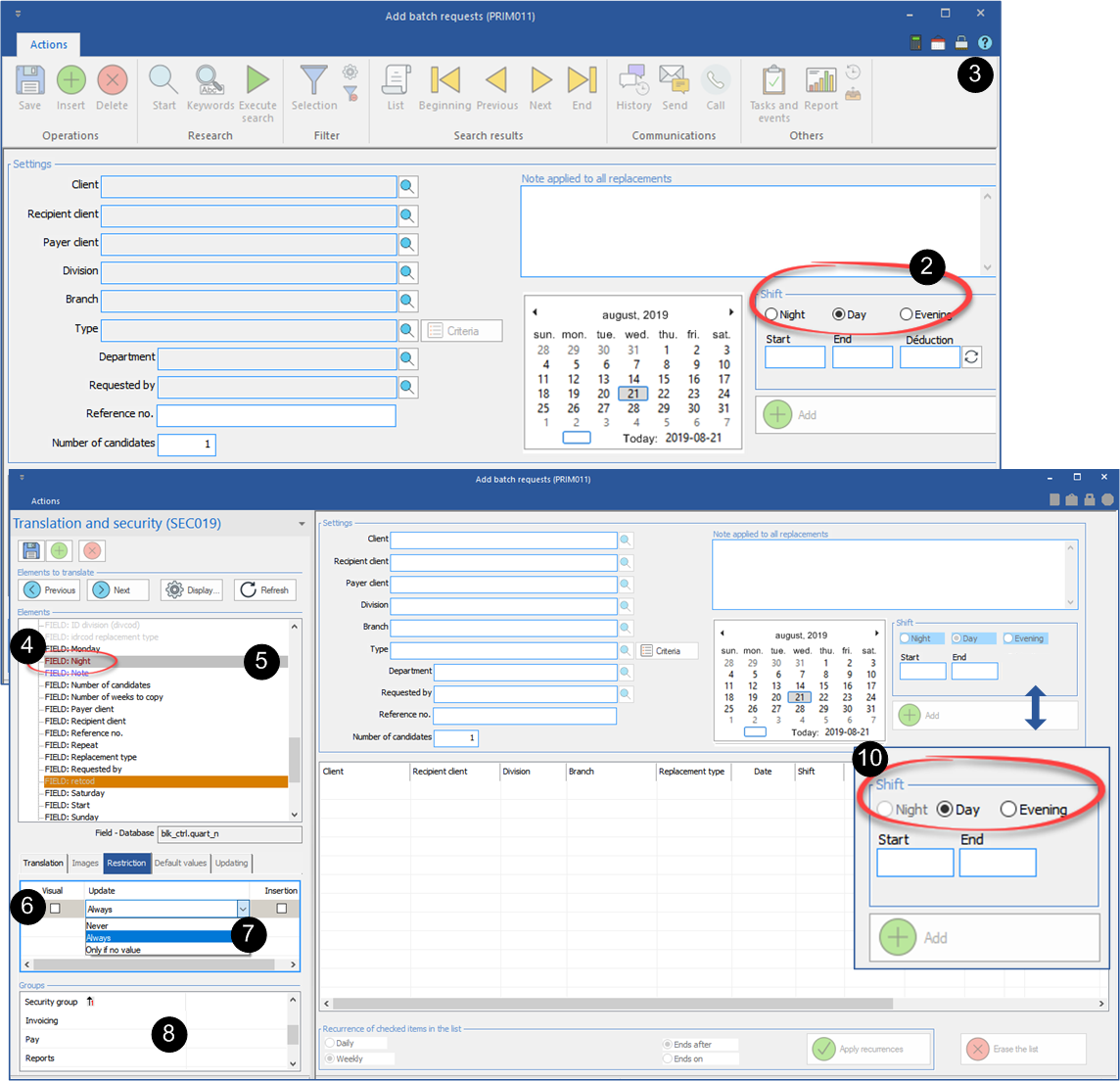The width and height of the screenshot is (1120, 1081).
Task: Click the green Insert icon
Action: coord(70,80)
